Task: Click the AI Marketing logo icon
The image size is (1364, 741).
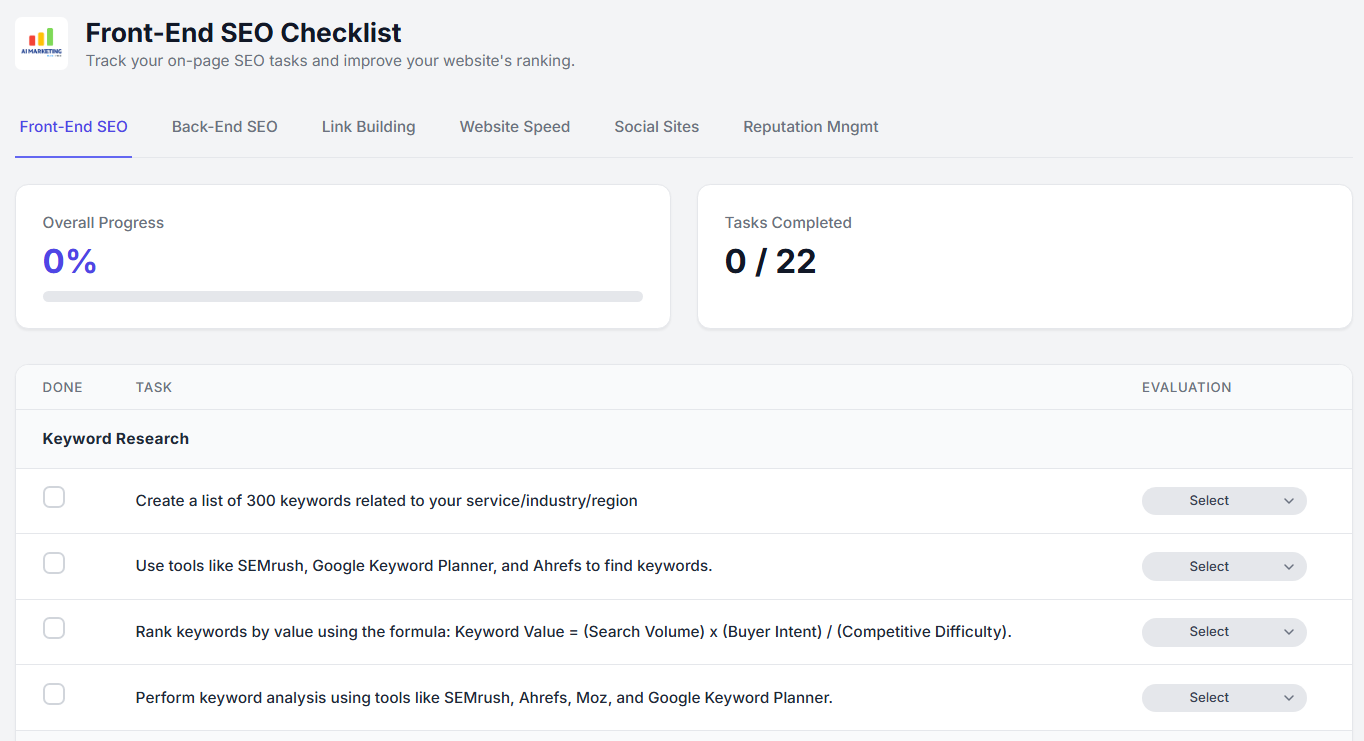Action: click(41, 43)
